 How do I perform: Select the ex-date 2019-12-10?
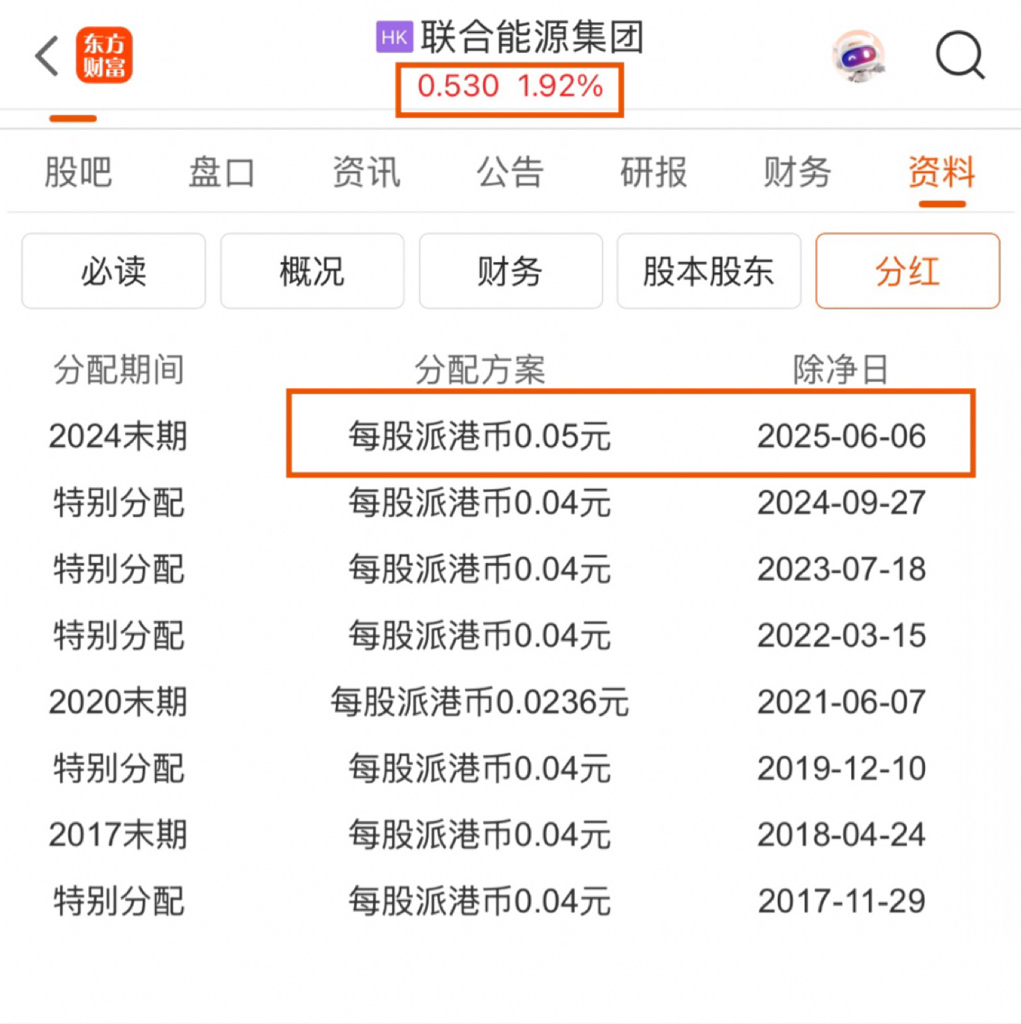841,768
